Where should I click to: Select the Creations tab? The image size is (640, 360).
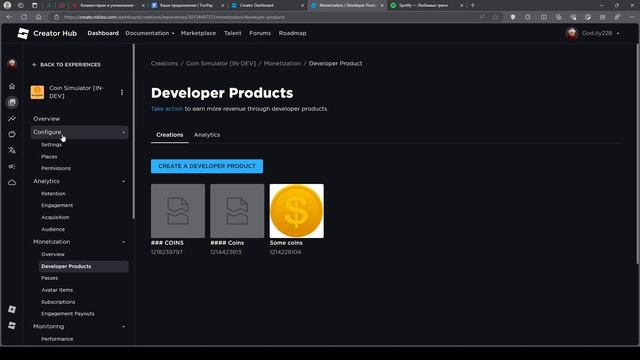pos(170,135)
